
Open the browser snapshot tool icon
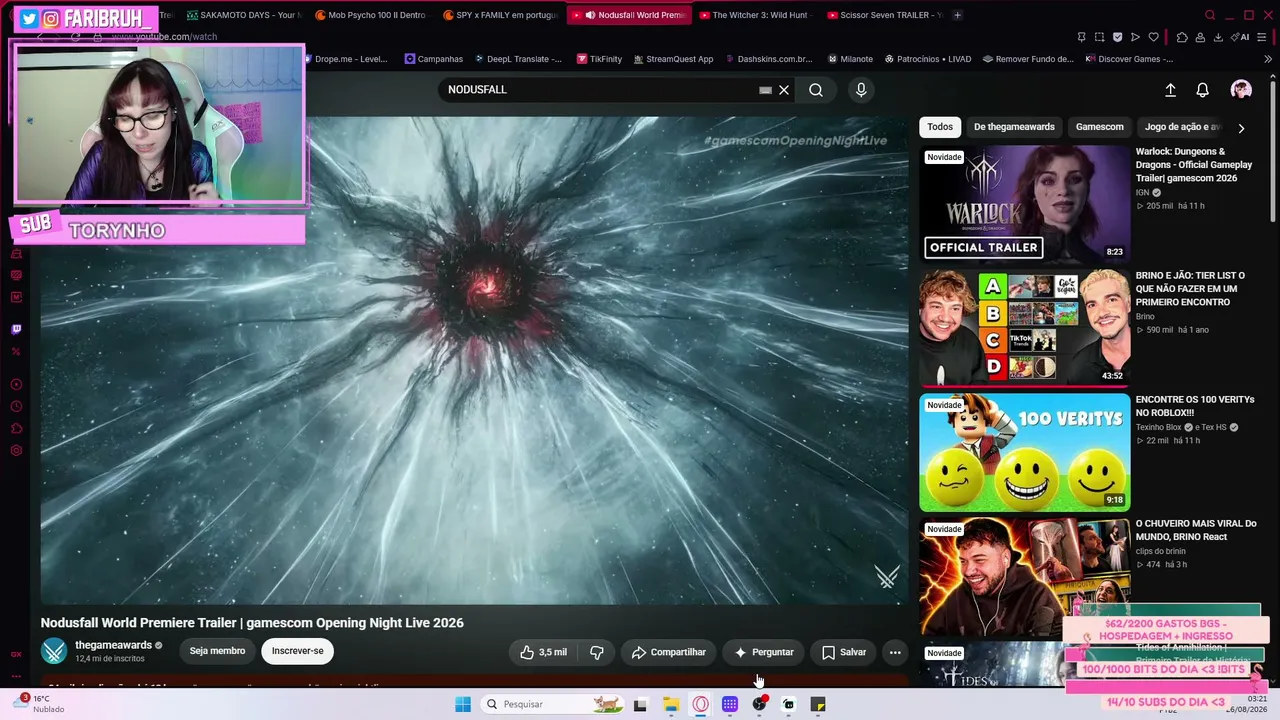coord(1099,37)
